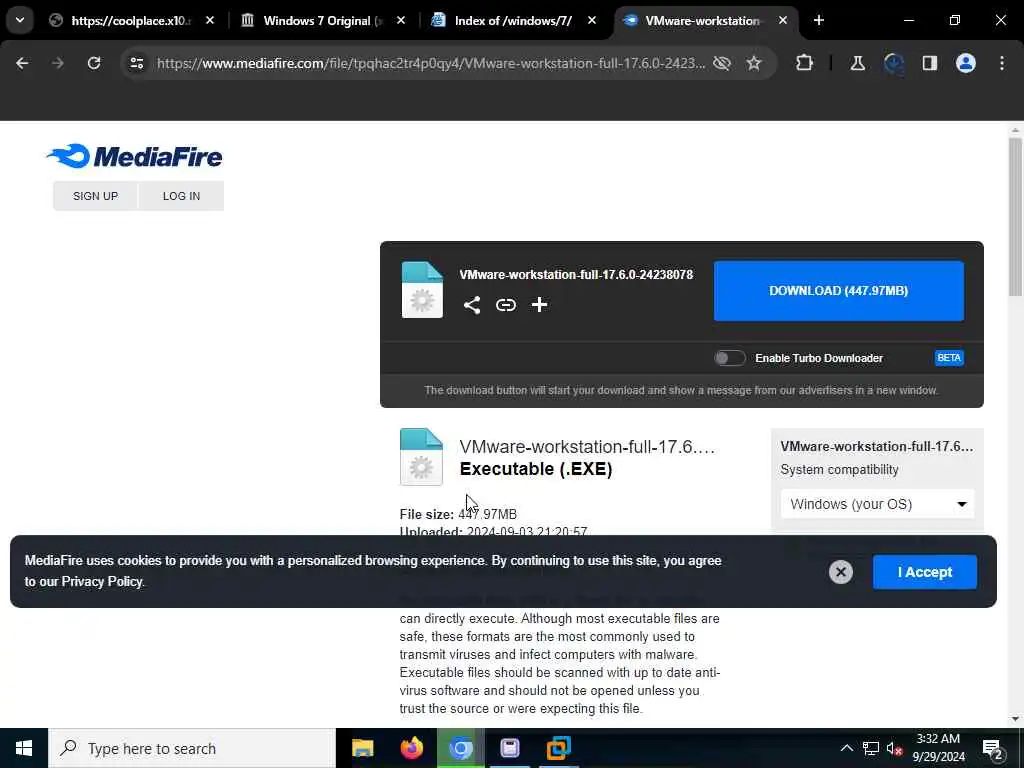Click the I Accept cookies button
1024x768 pixels.
point(925,572)
